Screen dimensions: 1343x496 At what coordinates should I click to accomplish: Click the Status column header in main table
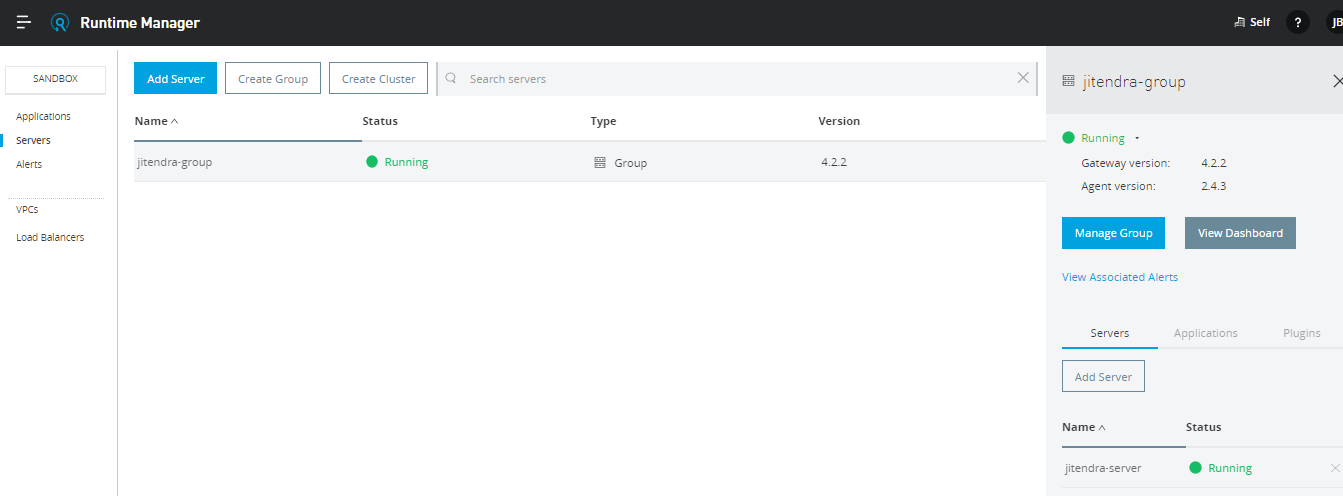point(380,121)
